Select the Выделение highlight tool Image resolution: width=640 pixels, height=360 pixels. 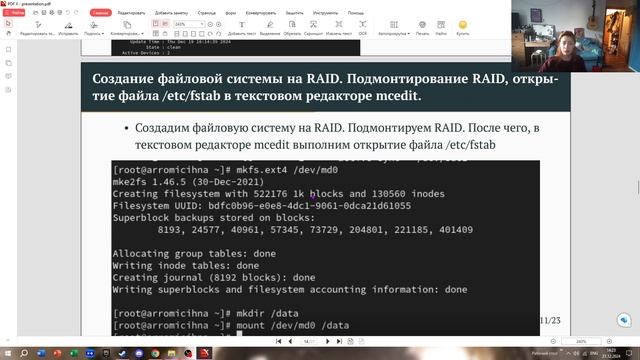tap(270, 28)
